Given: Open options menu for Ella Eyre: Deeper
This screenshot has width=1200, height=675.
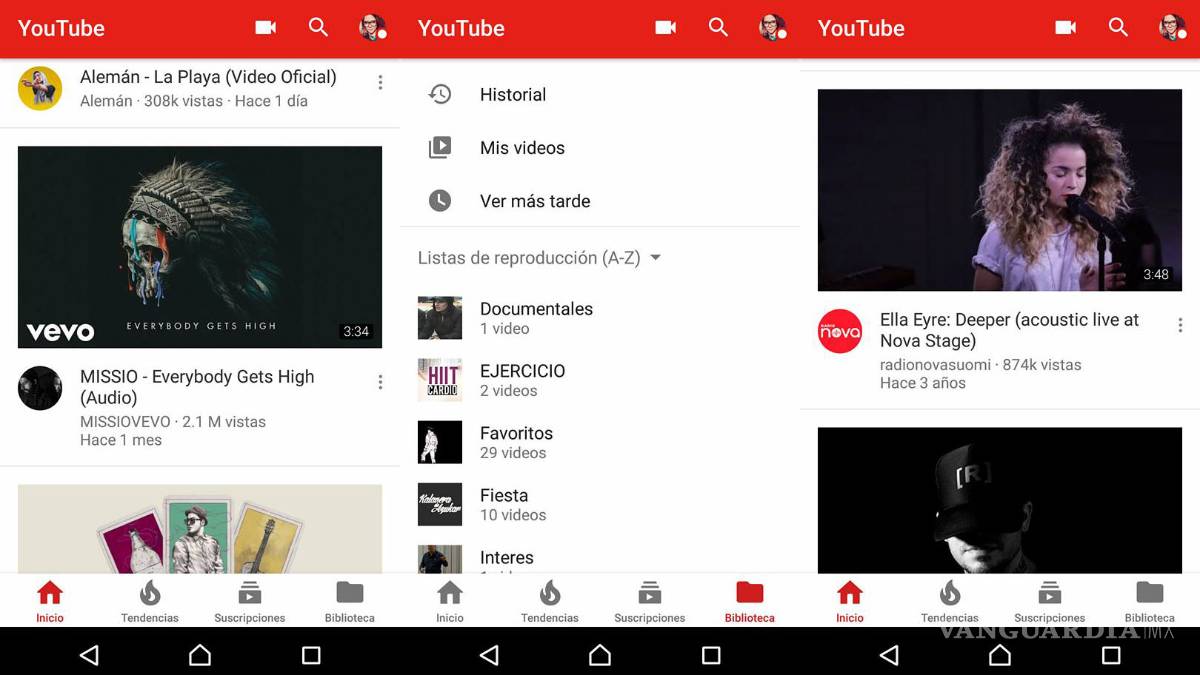Looking at the screenshot, I should (x=1180, y=325).
